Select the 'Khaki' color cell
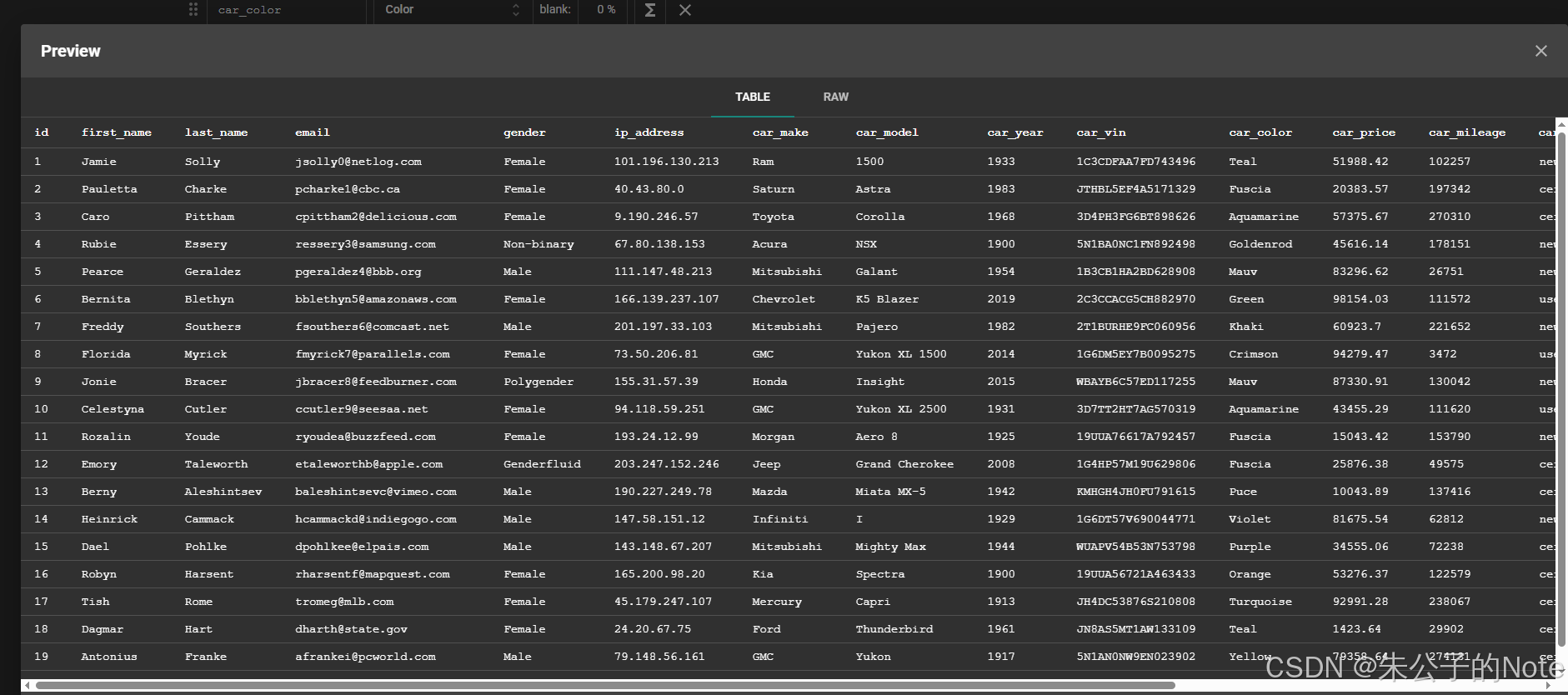Viewport: 1568px width, 695px height. pos(1246,327)
